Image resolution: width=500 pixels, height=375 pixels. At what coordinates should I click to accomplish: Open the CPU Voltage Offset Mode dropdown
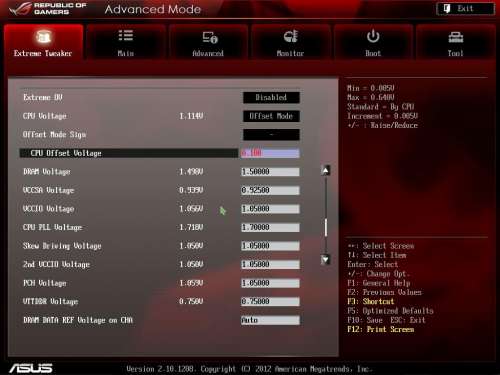click(271, 116)
